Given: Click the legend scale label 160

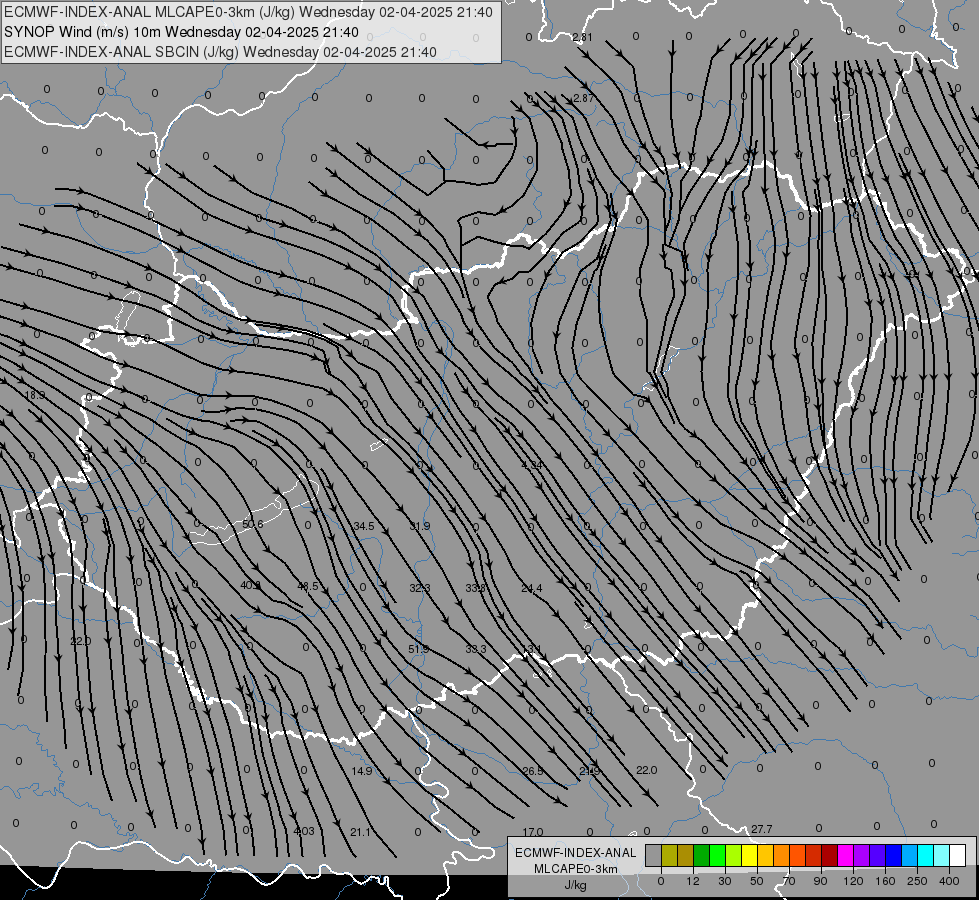Looking at the screenshot, I should pyautogui.click(x=885, y=881).
